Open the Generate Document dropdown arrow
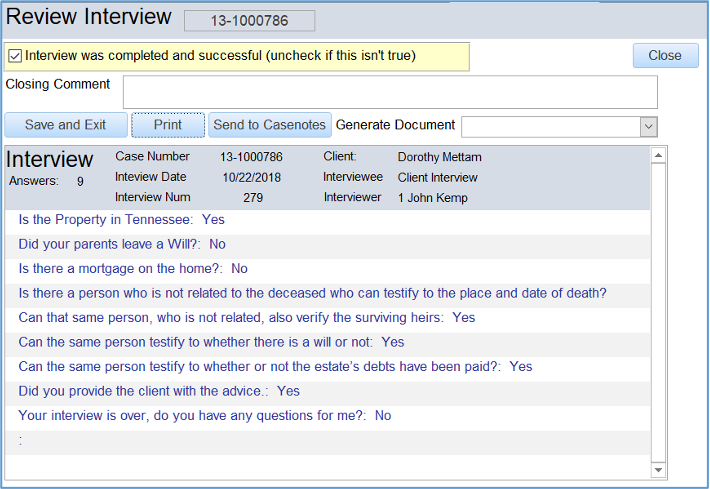Image resolution: width=710 pixels, height=489 pixels. [x=648, y=126]
